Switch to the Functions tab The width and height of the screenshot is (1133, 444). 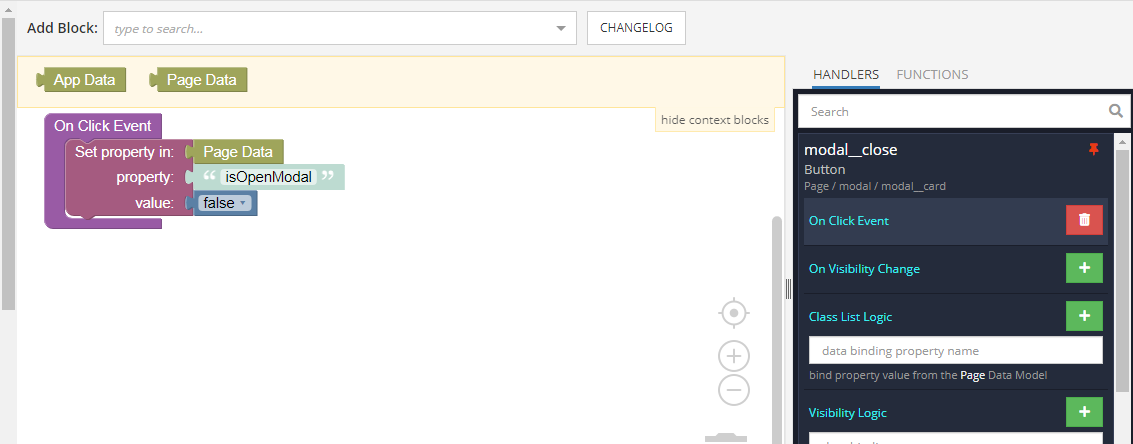point(932,74)
